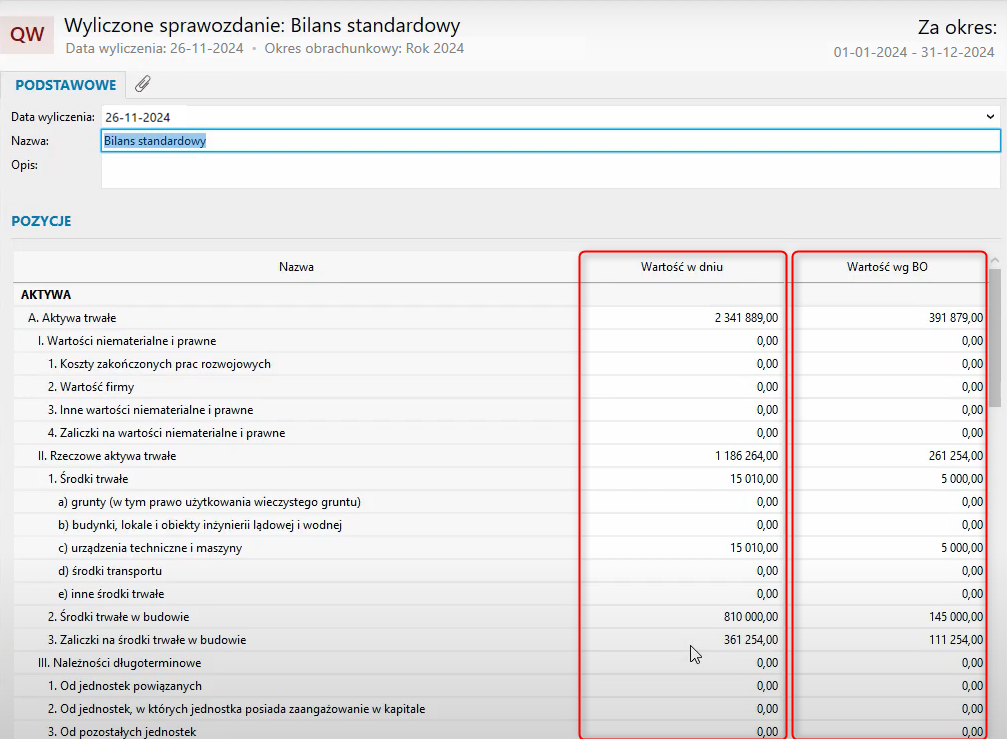This screenshot has width=1007, height=739.
Task: Click value 2 341 889,00 for Aktywa trwałe
Action: click(x=746, y=318)
